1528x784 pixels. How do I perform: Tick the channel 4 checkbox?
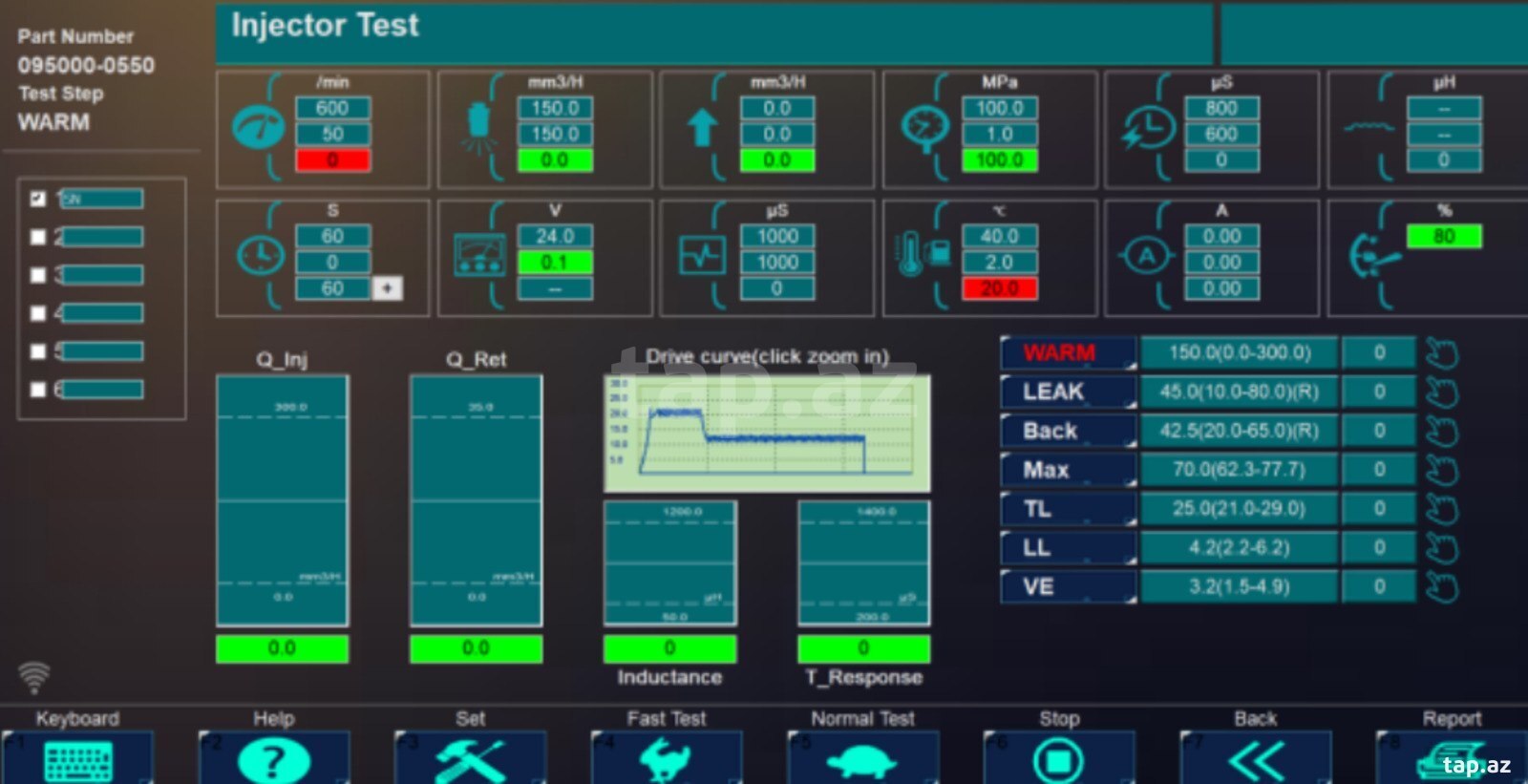pyautogui.click(x=38, y=313)
